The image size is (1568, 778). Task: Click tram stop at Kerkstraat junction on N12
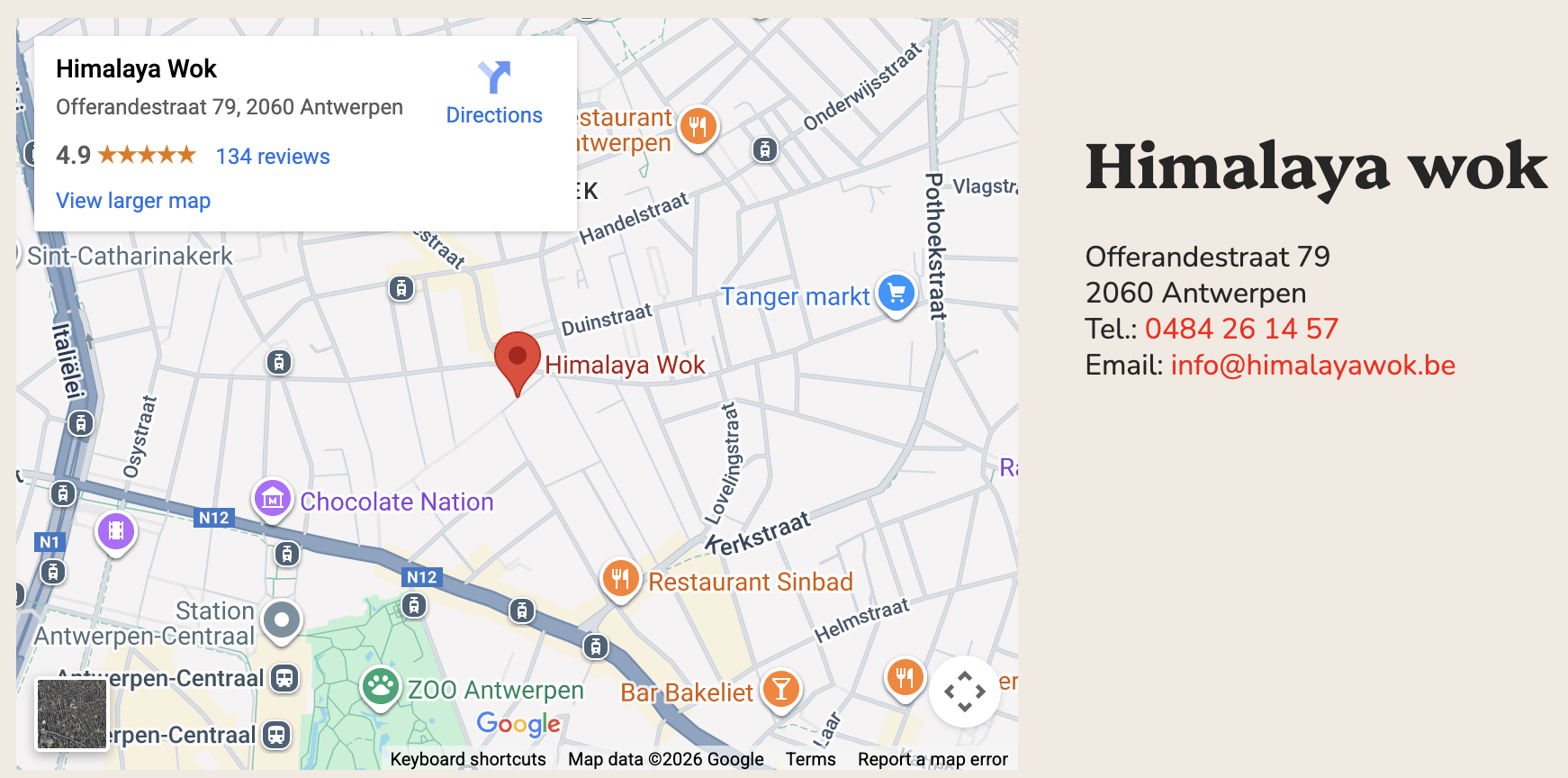(x=596, y=646)
